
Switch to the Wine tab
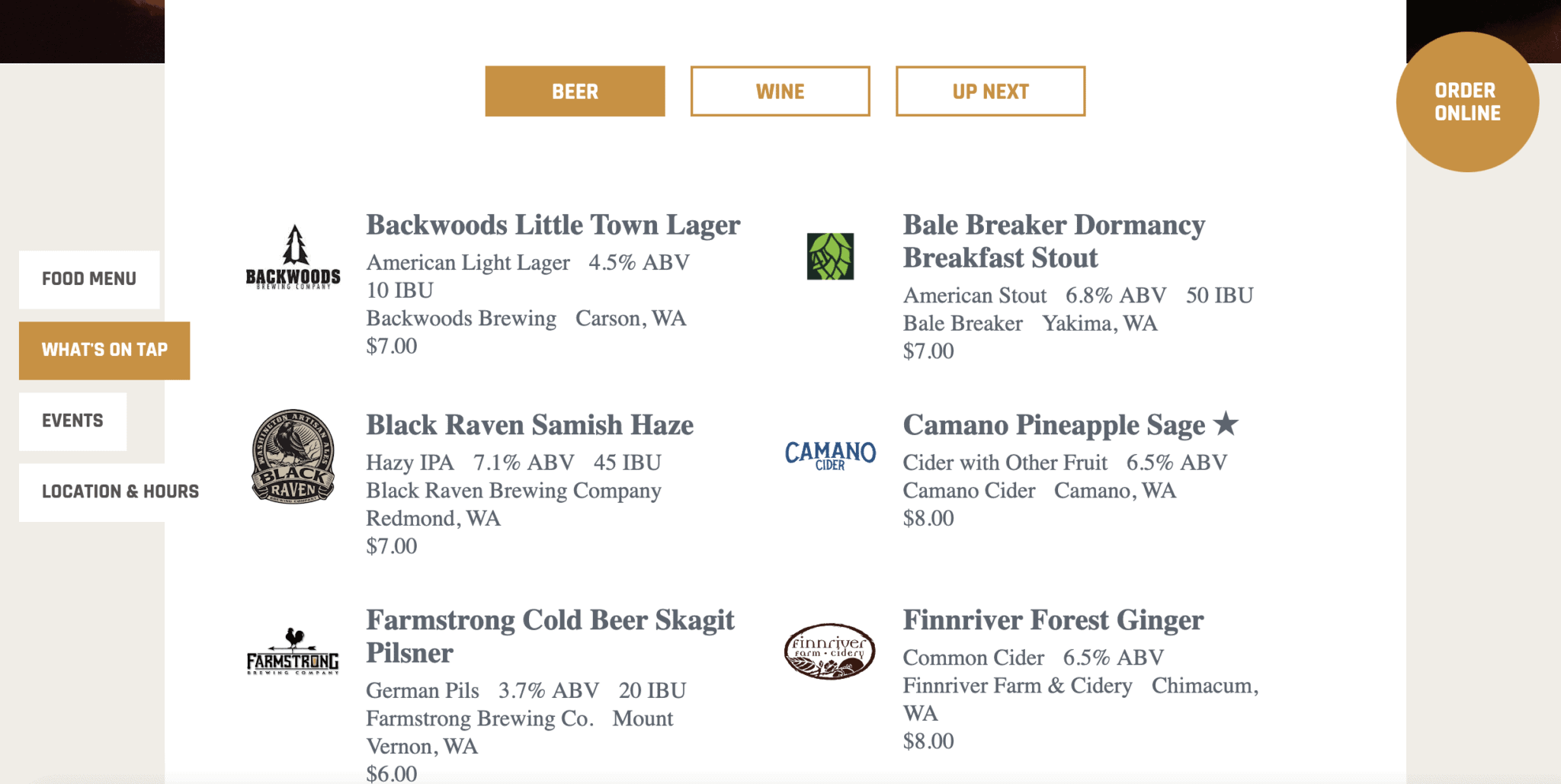780,91
